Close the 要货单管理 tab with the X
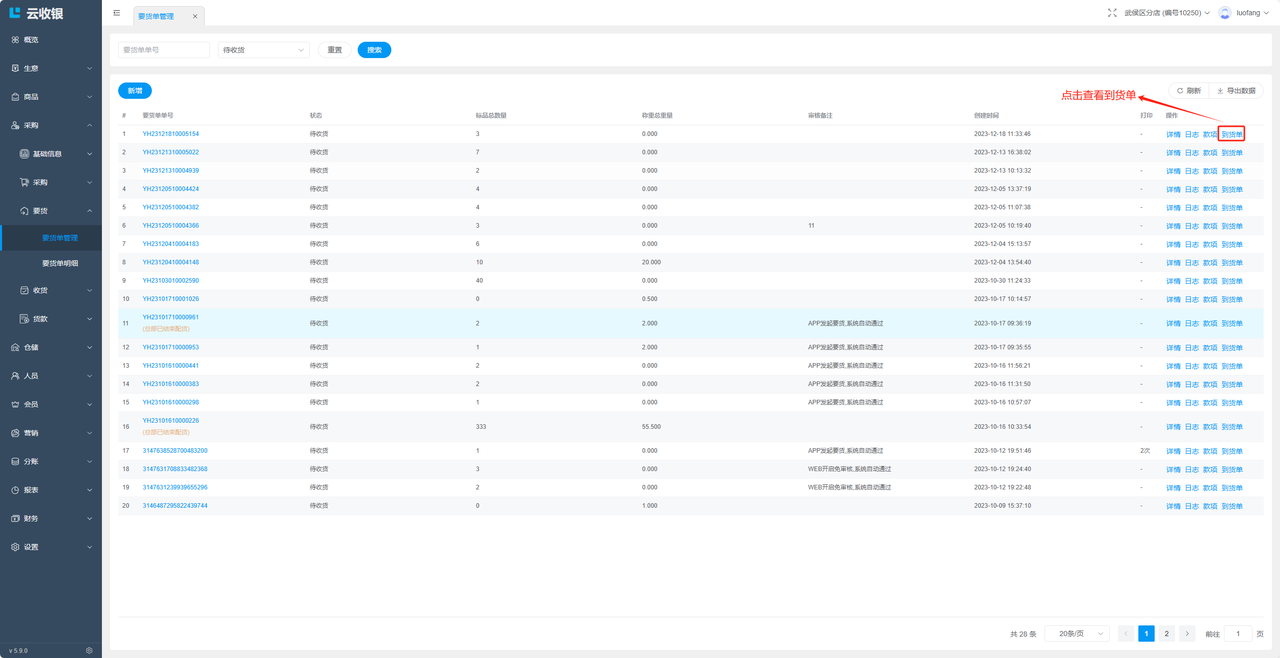The width and height of the screenshot is (1280, 658). coord(195,16)
